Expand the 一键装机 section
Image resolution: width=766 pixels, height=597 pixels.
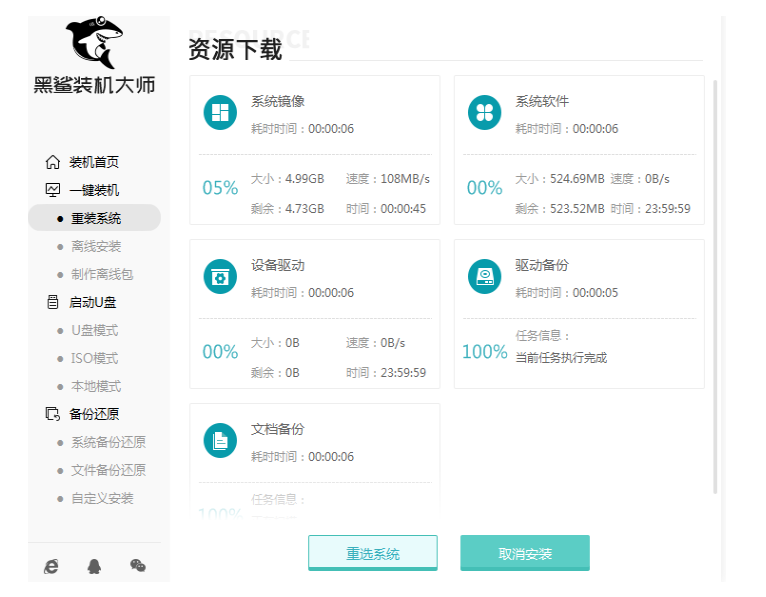tap(94, 190)
